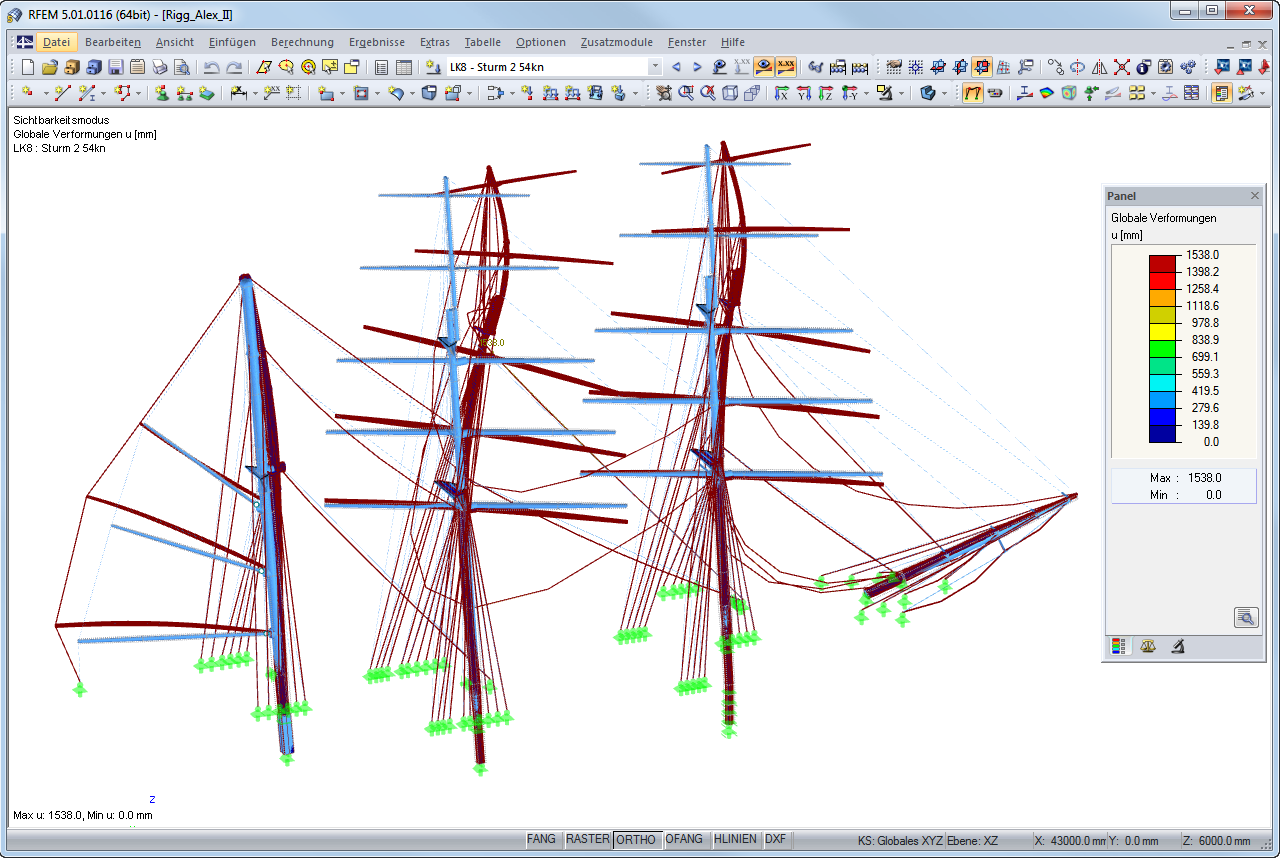Save the model with the floppy disk icon

click(116, 67)
